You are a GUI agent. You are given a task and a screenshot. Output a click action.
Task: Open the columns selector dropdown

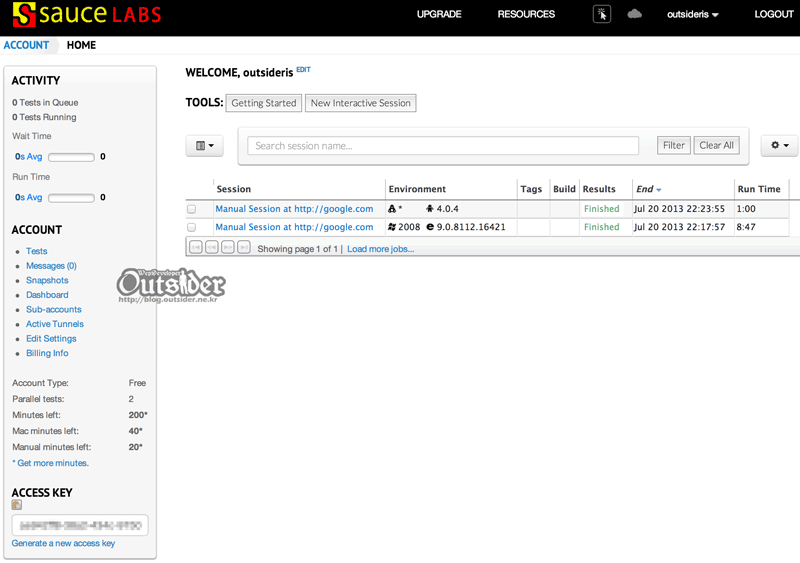[205, 145]
